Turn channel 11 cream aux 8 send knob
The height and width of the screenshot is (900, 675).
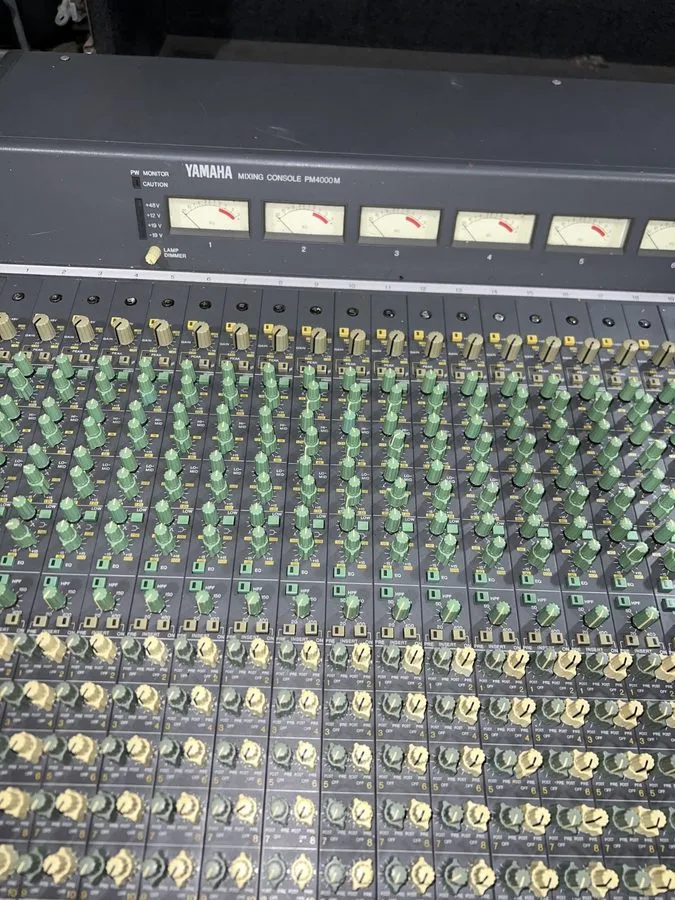419,814
